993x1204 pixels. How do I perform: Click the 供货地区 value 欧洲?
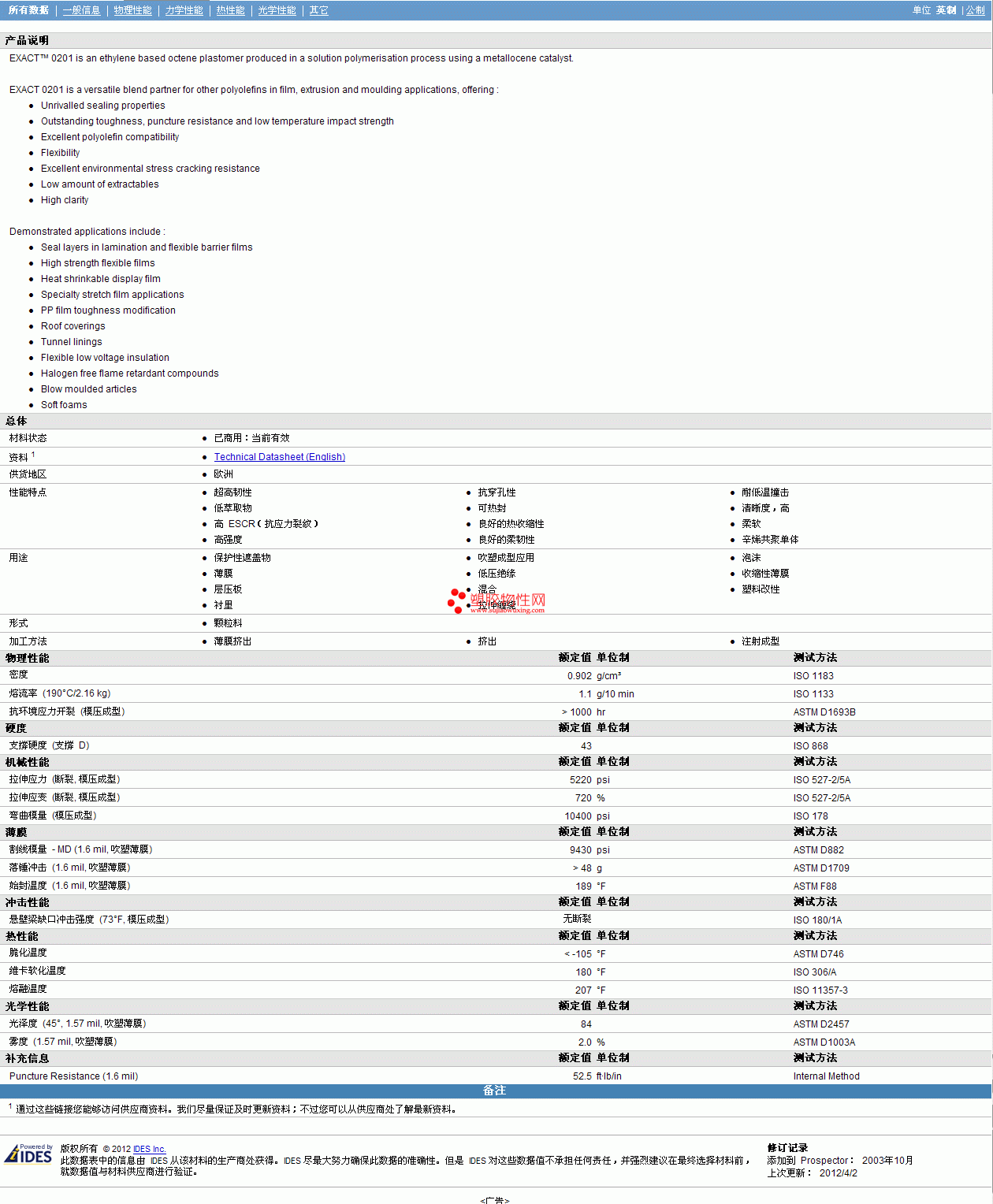pyautogui.click(x=224, y=474)
